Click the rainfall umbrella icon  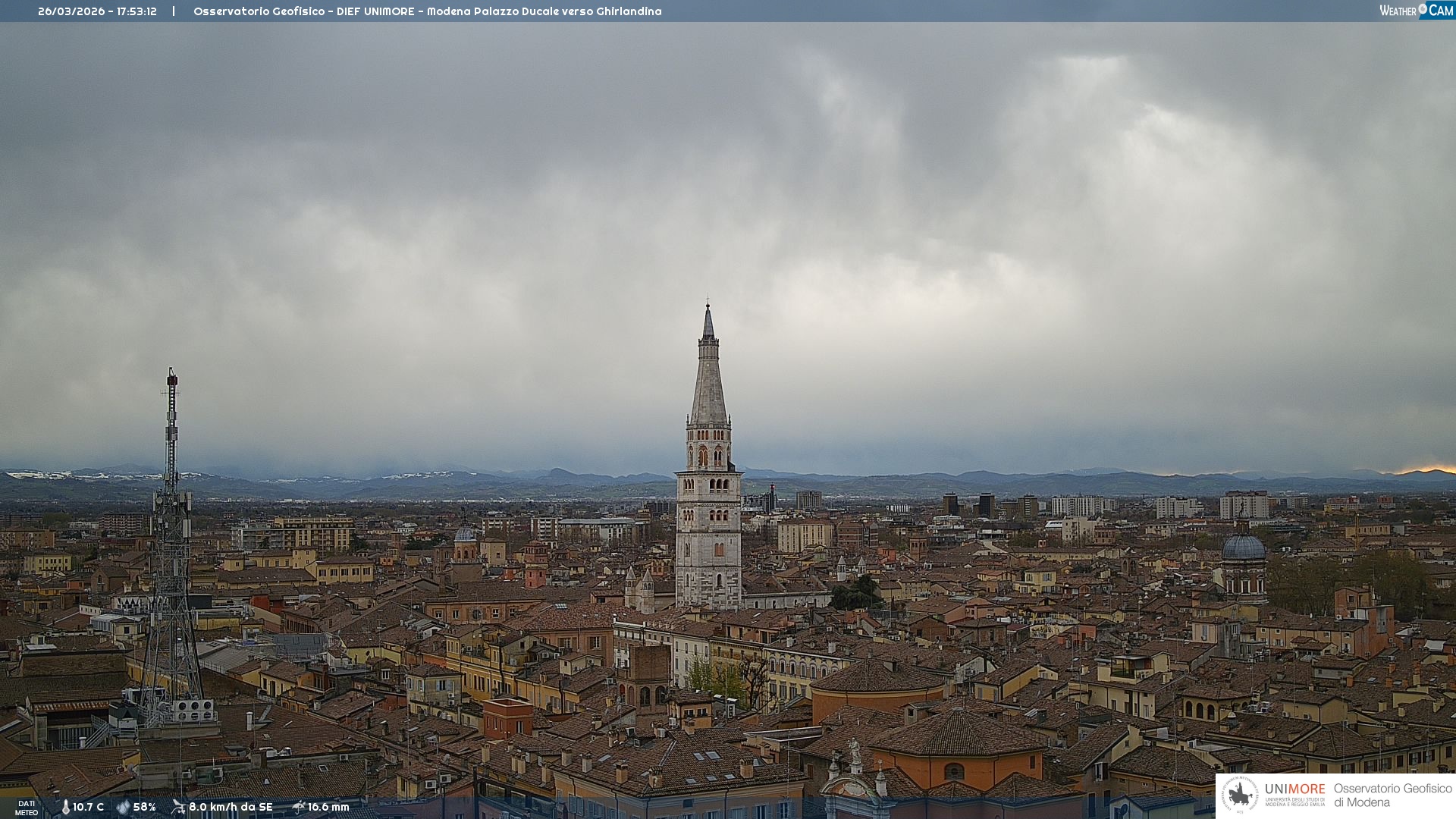tap(298, 807)
